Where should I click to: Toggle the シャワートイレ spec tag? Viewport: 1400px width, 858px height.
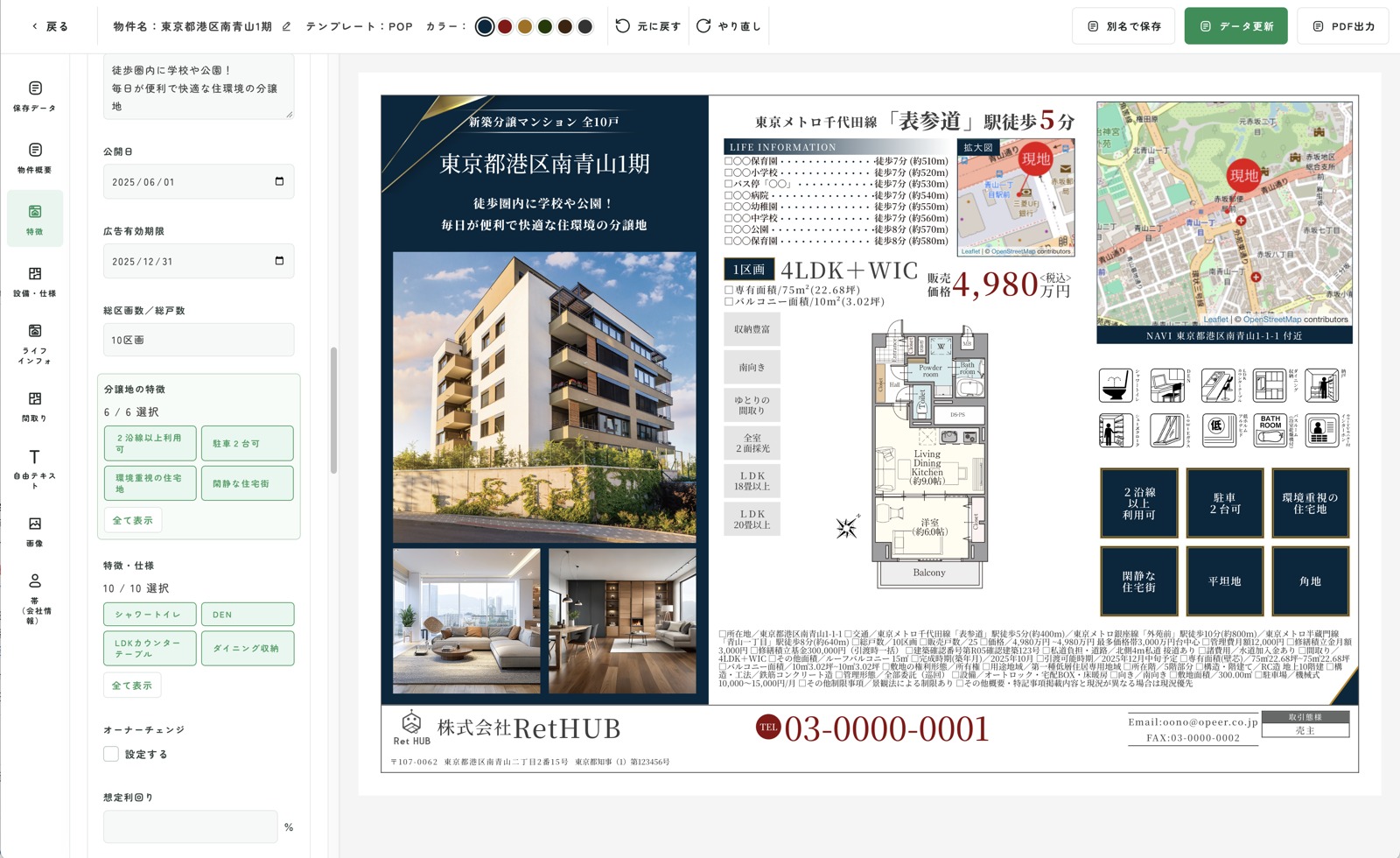pyautogui.click(x=150, y=615)
